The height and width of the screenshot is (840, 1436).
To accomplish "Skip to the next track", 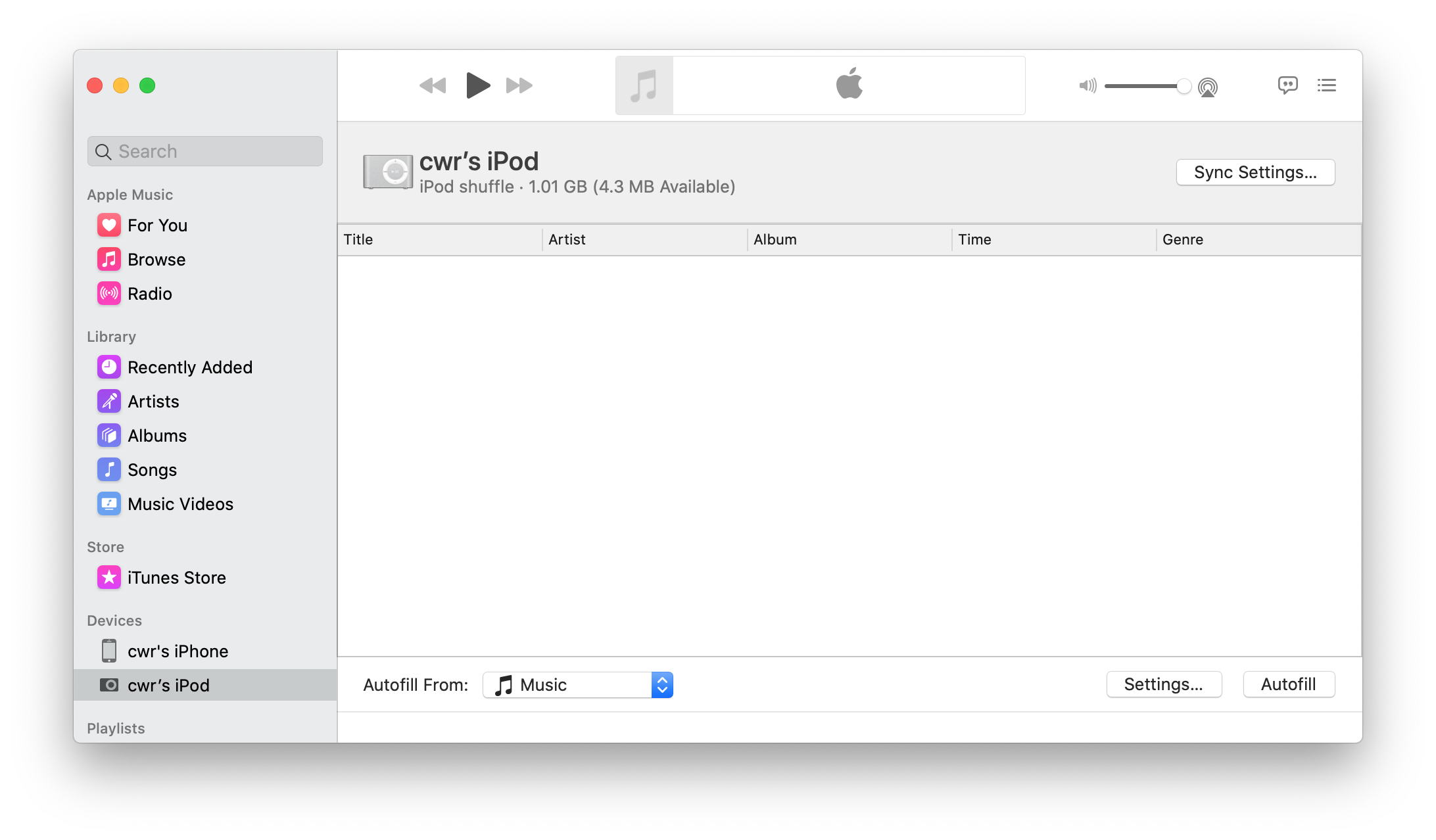I will (x=519, y=85).
